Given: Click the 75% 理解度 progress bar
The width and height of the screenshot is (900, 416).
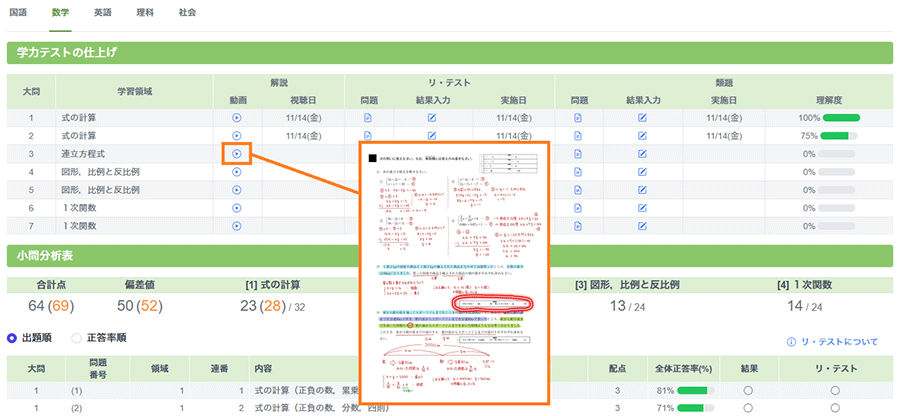Looking at the screenshot, I should [840, 136].
